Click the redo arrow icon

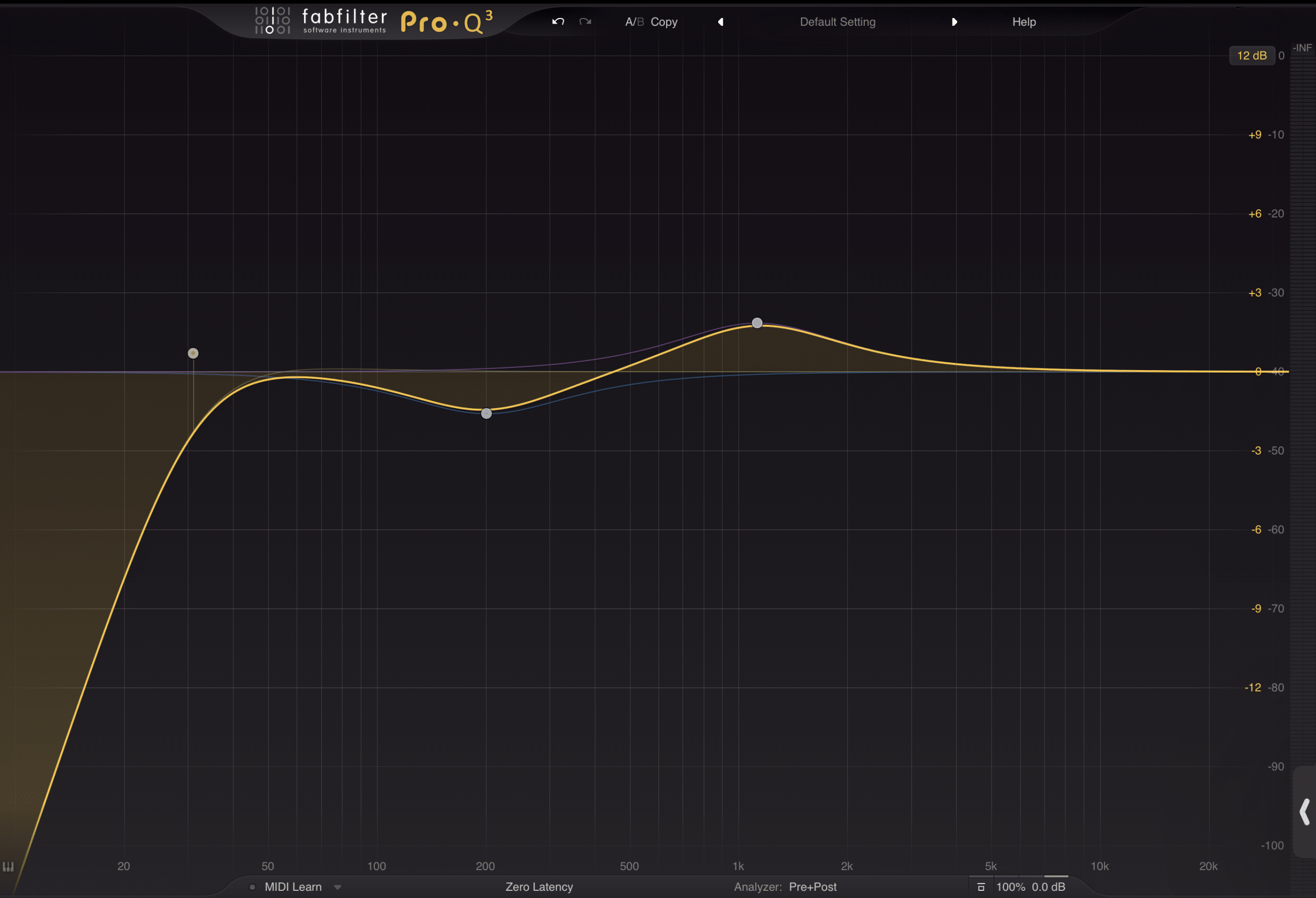point(585,22)
